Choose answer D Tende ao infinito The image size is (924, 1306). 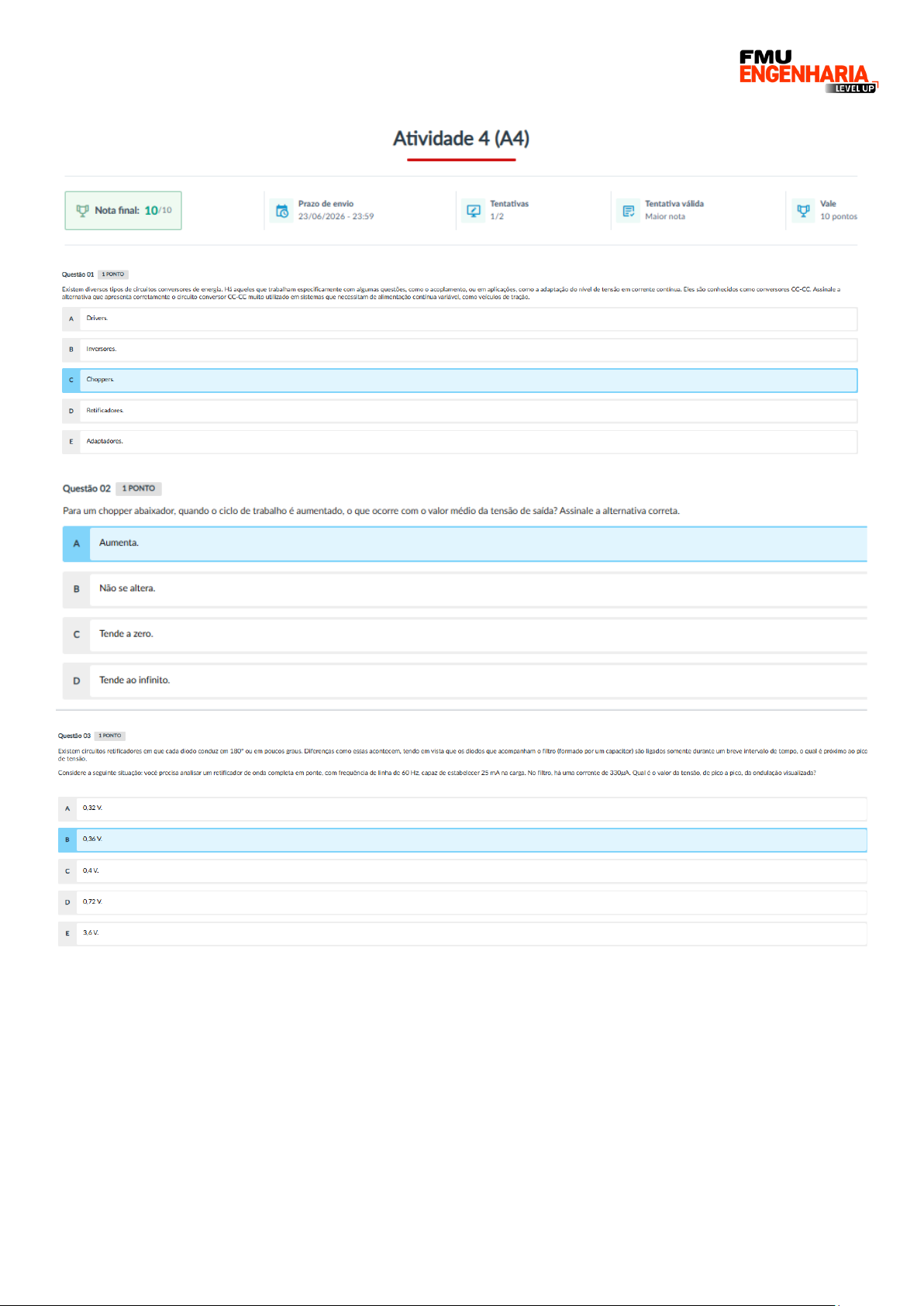pyautogui.click(x=465, y=681)
